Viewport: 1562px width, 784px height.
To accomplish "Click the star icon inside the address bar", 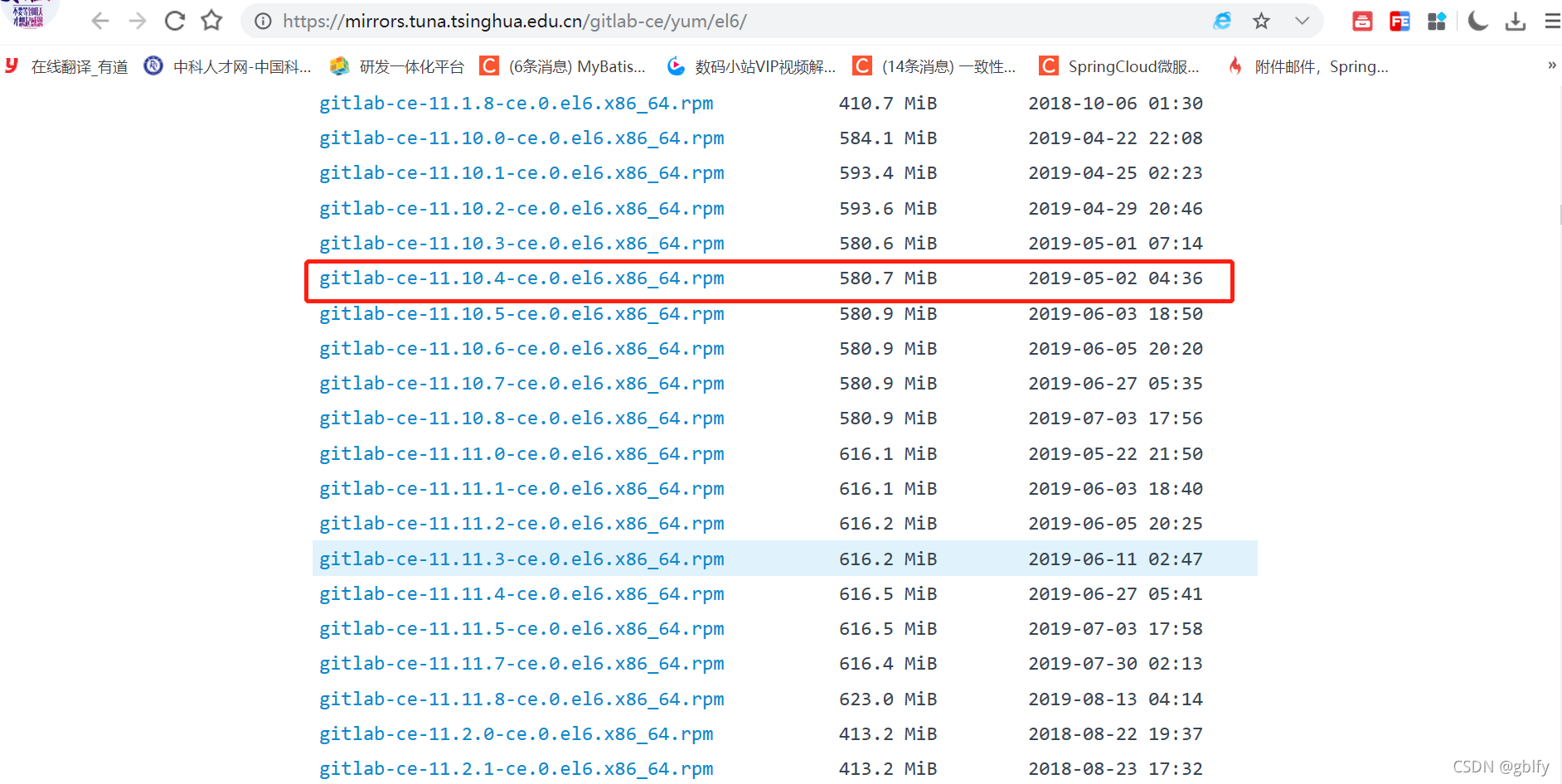I will click(x=1261, y=22).
